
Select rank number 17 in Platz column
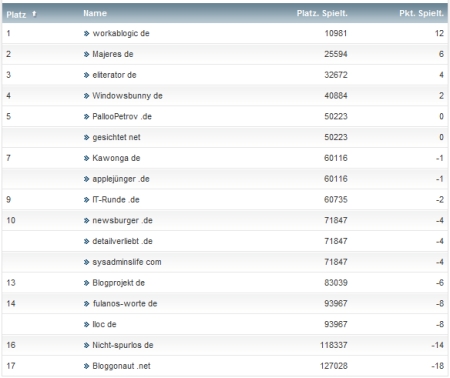click(x=11, y=366)
